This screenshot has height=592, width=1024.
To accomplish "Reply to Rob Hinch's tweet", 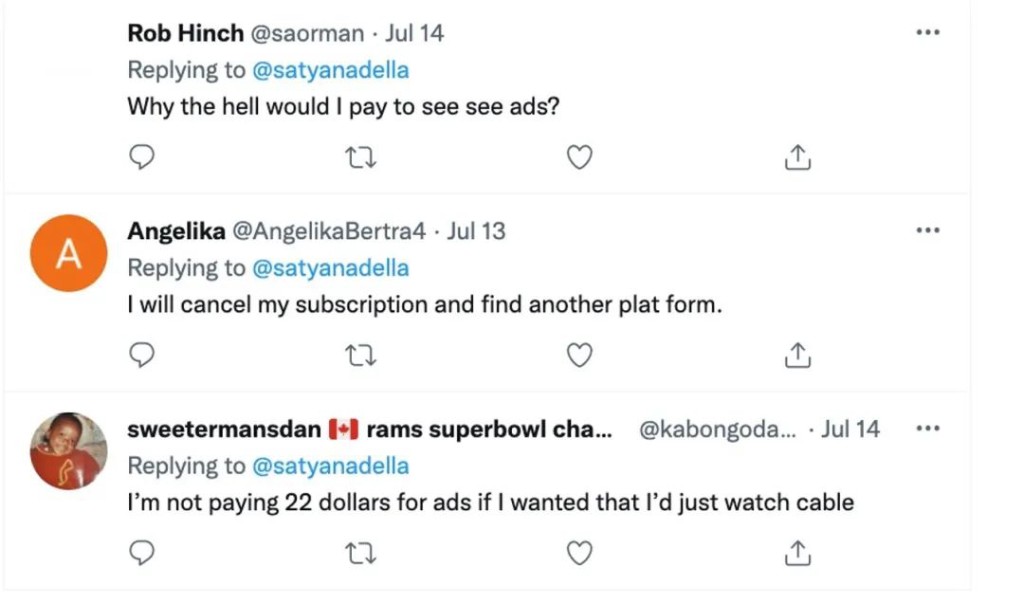I will point(143,157).
